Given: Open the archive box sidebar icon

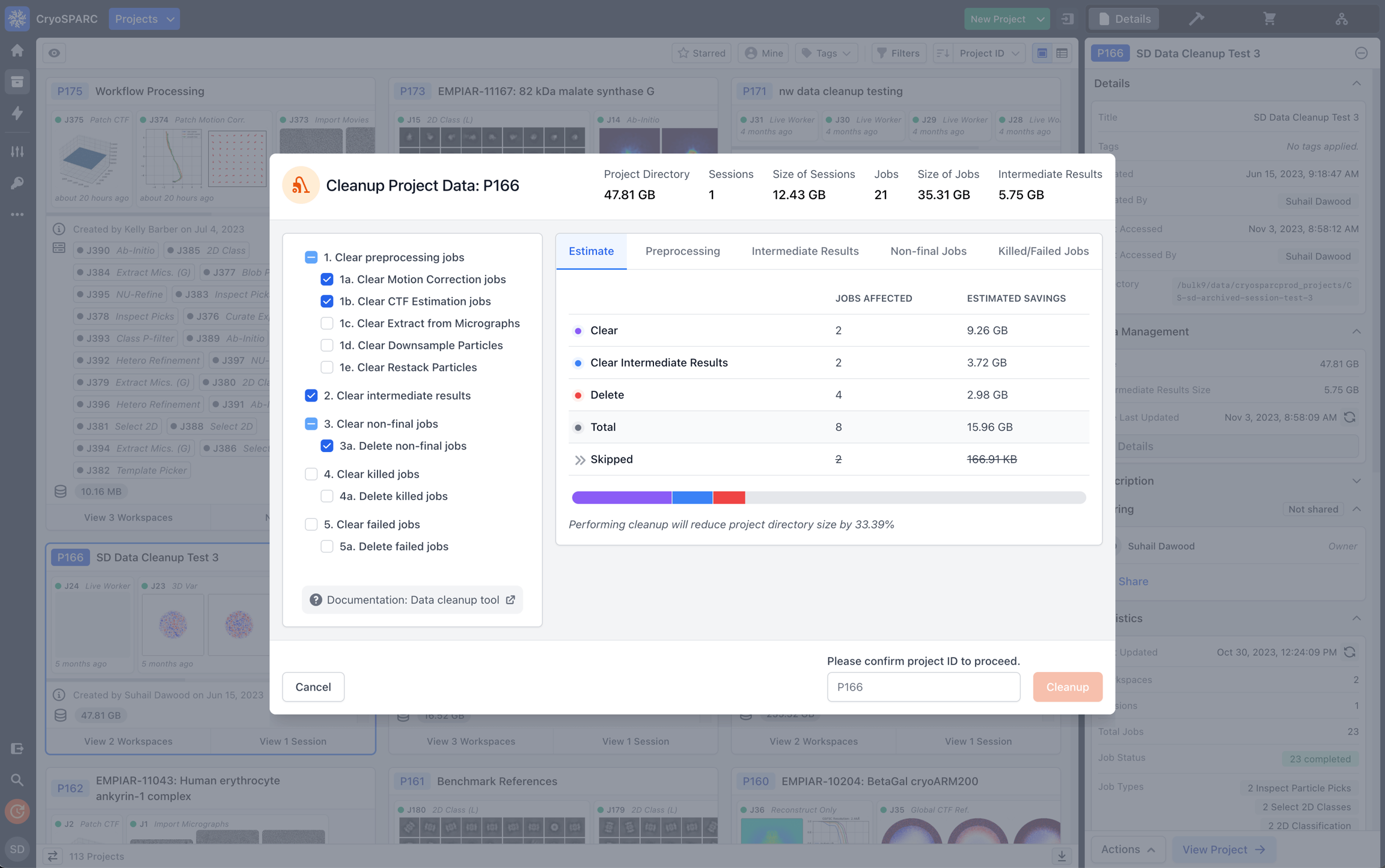Looking at the screenshot, I should (x=17, y=82).
